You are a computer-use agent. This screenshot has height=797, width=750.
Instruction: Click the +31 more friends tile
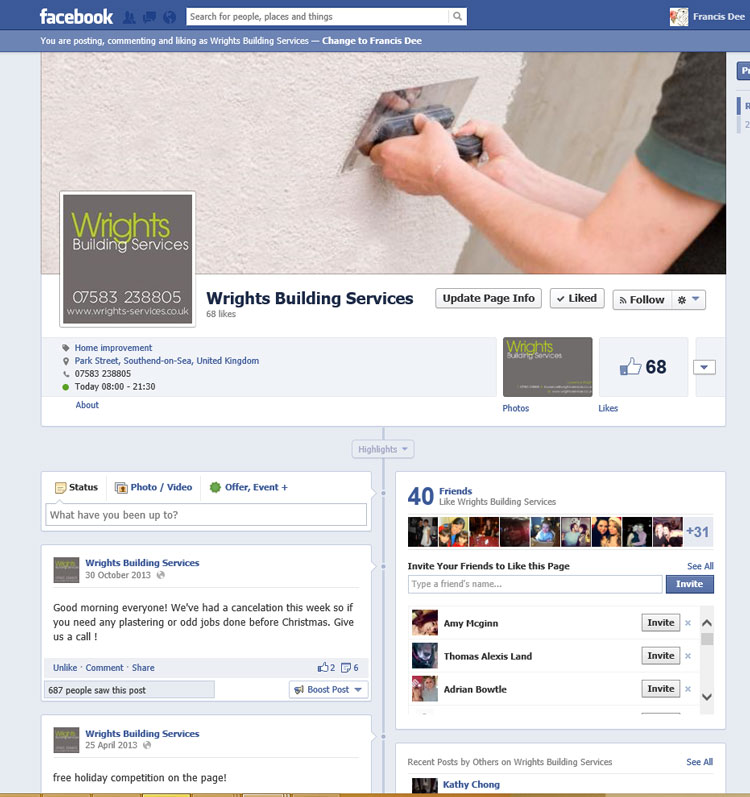[x=698, y=532]
